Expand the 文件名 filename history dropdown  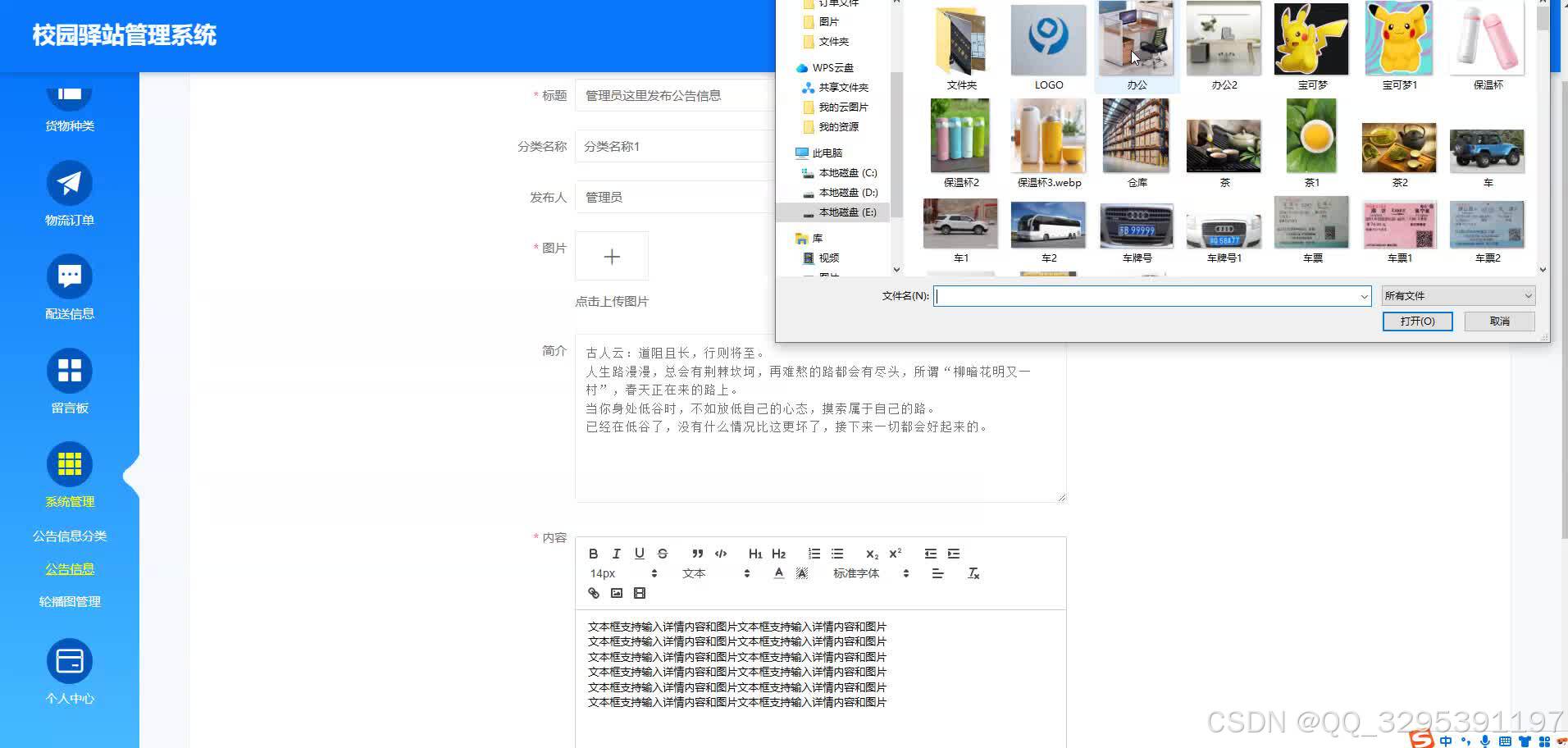coord(1364,296)
